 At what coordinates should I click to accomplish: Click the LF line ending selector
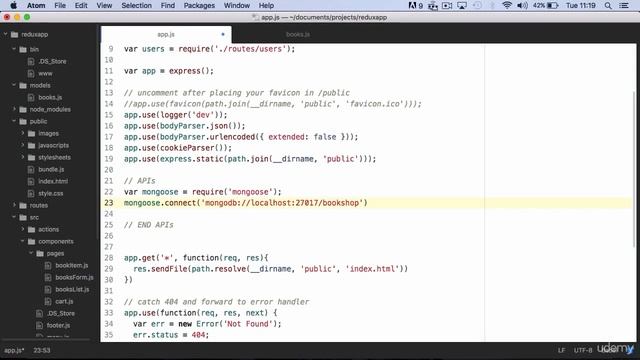pyautogui.click(x=562, y=350)
